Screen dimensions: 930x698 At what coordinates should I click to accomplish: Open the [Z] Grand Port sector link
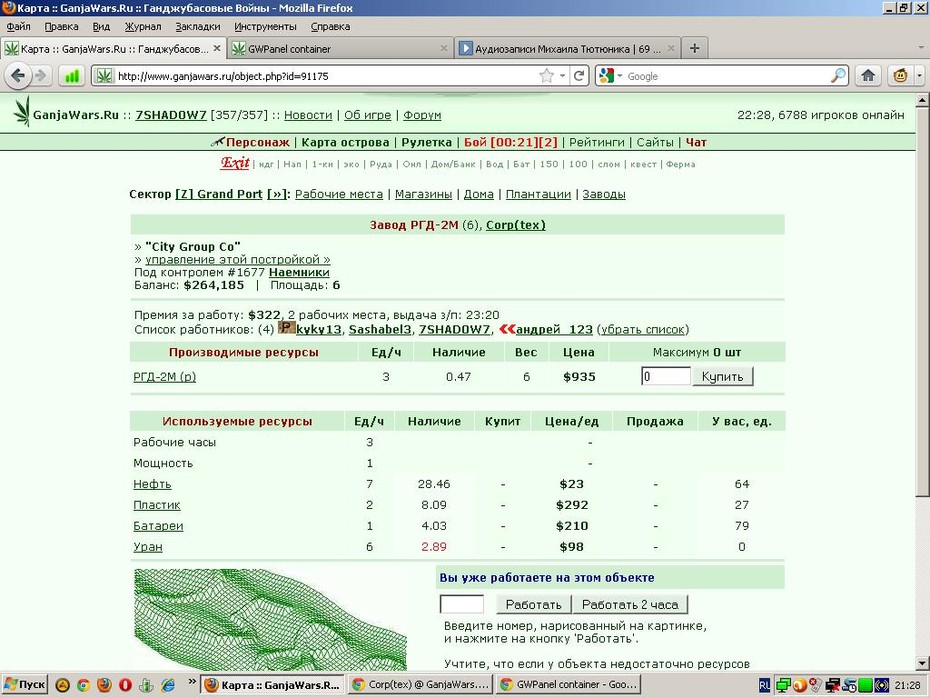[219, 194]
